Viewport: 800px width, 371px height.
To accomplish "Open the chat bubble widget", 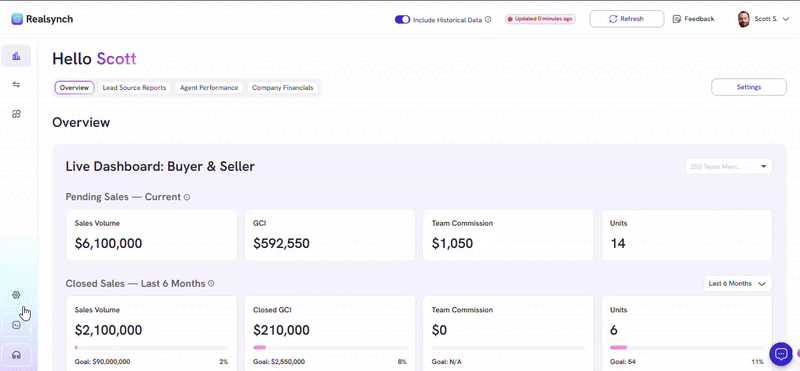I will click(781, 353).
